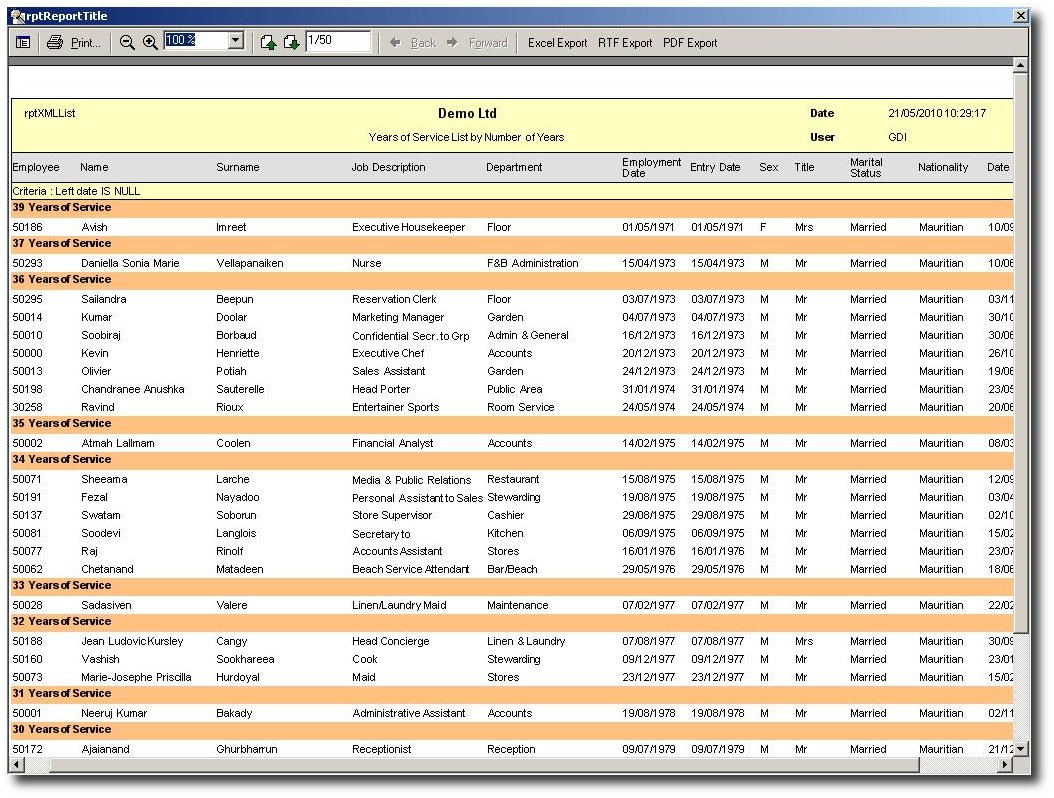Click the RTF Export button
The height and width of the screenshot is (798, 1054).
coord(625,43)
